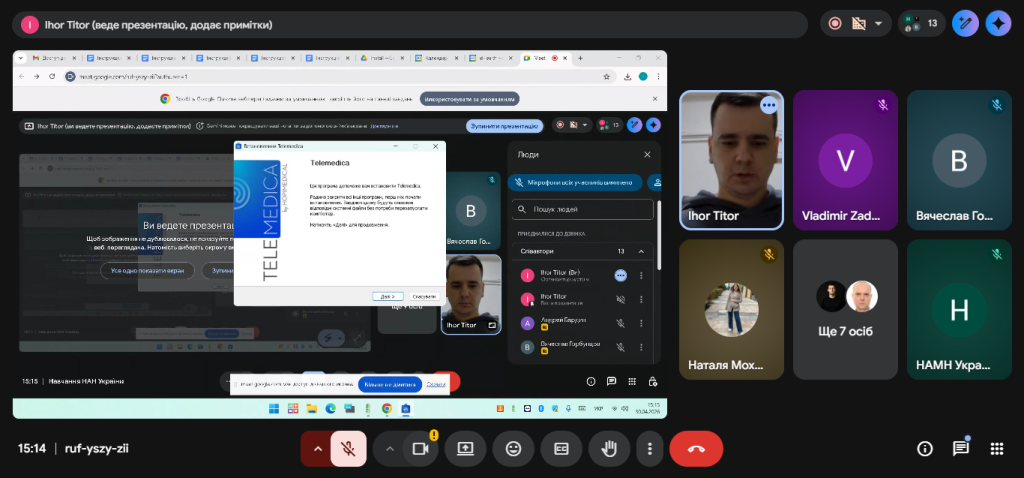Open the meeting details info icon

pyautogui.click(x=925, y=449)
